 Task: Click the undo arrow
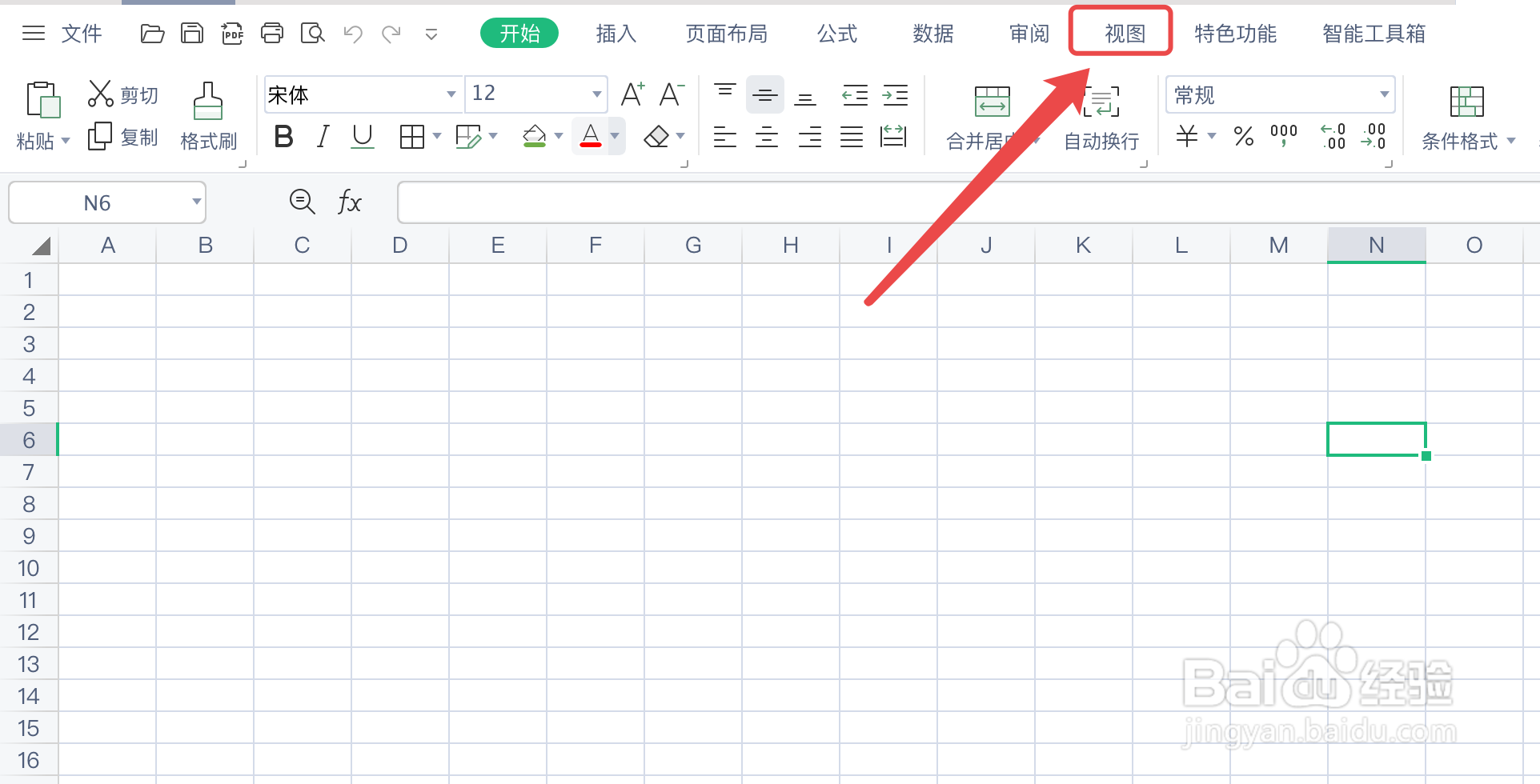[x=353, y=34]
